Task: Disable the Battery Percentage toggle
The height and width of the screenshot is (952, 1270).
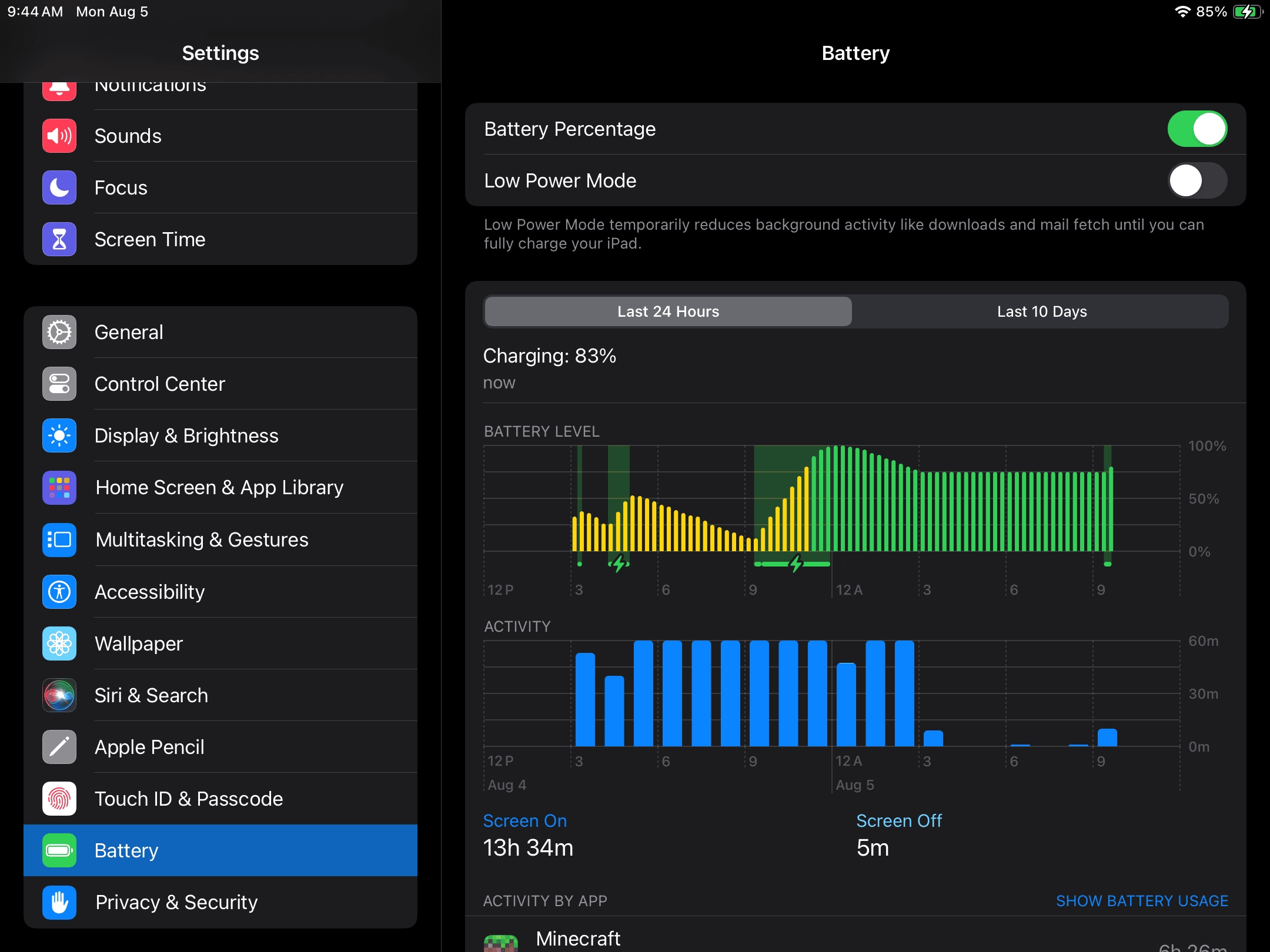Action: tap(1197, 129)
